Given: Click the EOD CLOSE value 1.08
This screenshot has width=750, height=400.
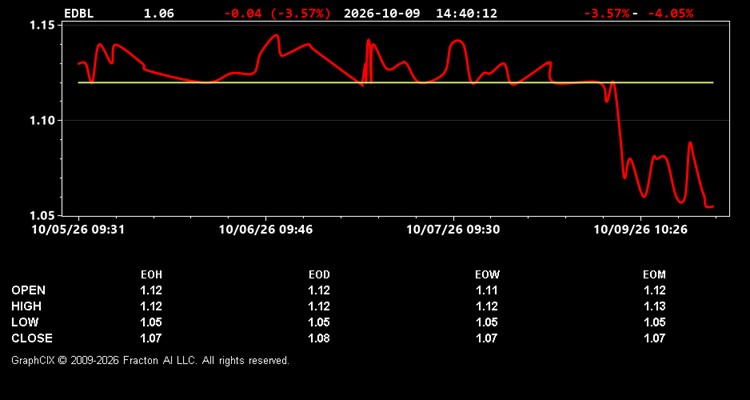Looking at the screenshot, I should (x=319, y=338).
